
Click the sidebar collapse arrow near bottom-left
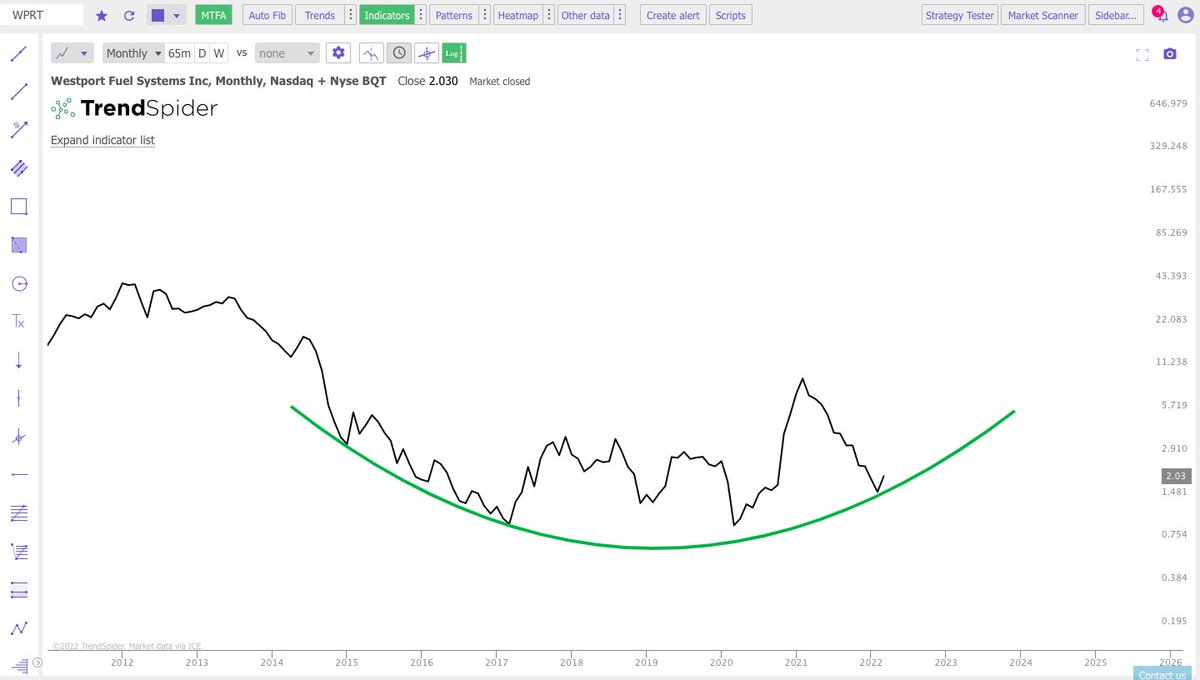click(x=37, y=662)
